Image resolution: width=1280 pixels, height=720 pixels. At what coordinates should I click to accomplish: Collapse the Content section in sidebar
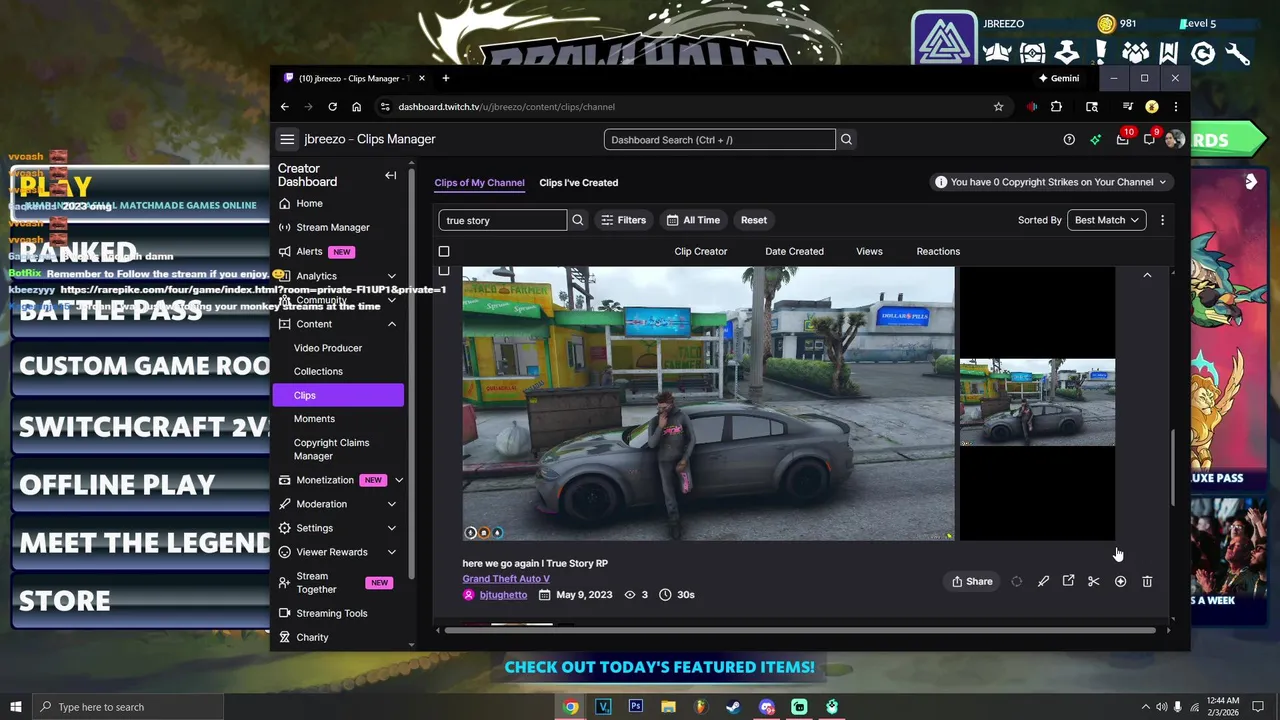[x=391, y=324]
